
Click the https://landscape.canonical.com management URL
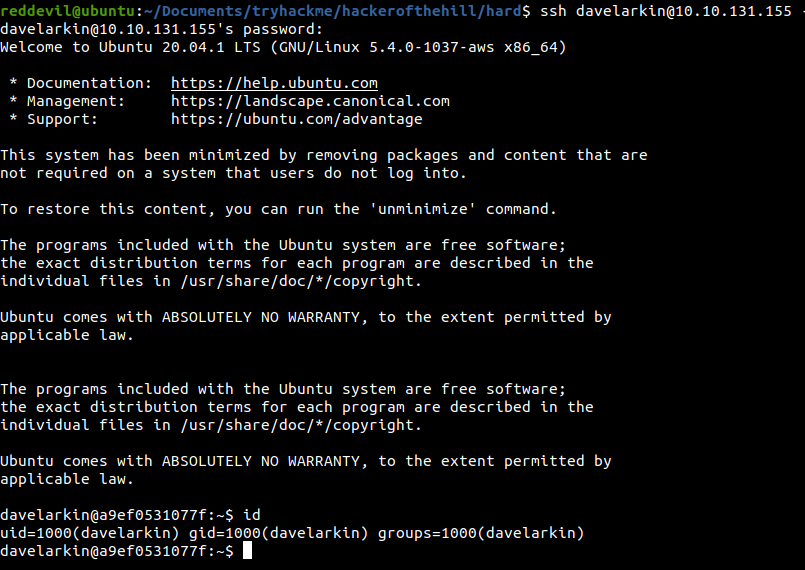click(310, 101)
